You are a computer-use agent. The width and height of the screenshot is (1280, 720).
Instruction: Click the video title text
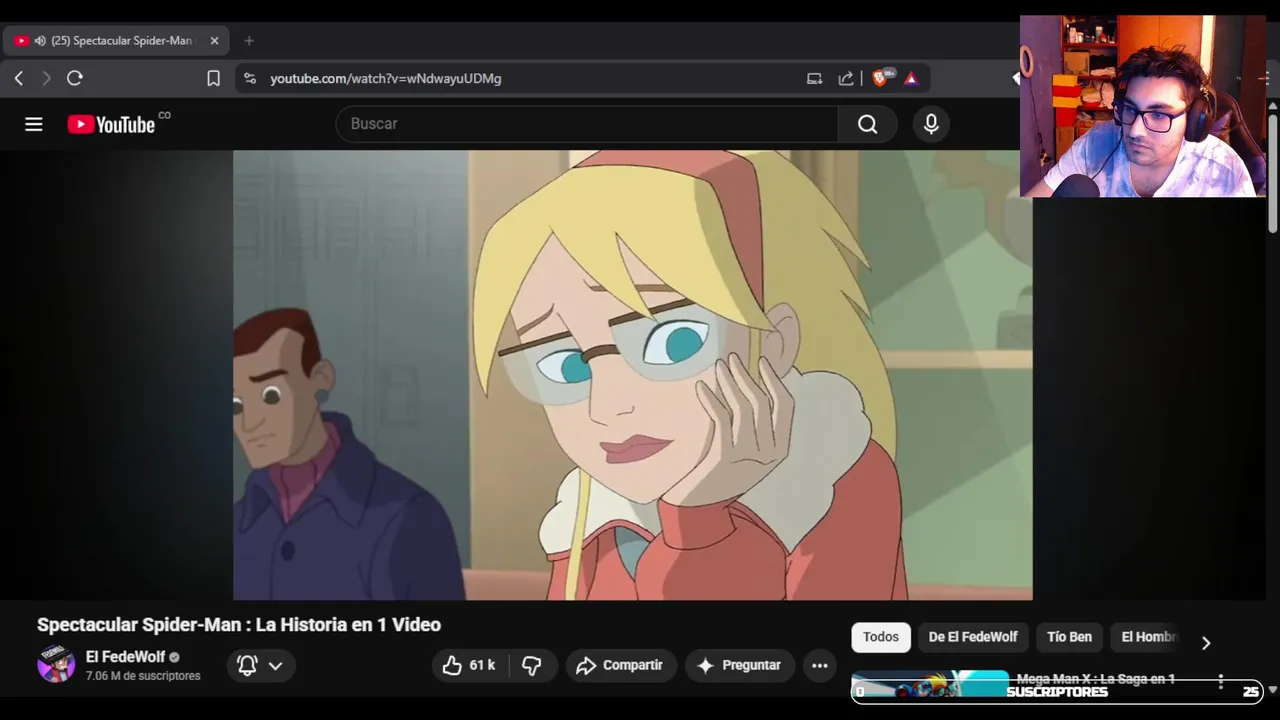pos(239,625)
